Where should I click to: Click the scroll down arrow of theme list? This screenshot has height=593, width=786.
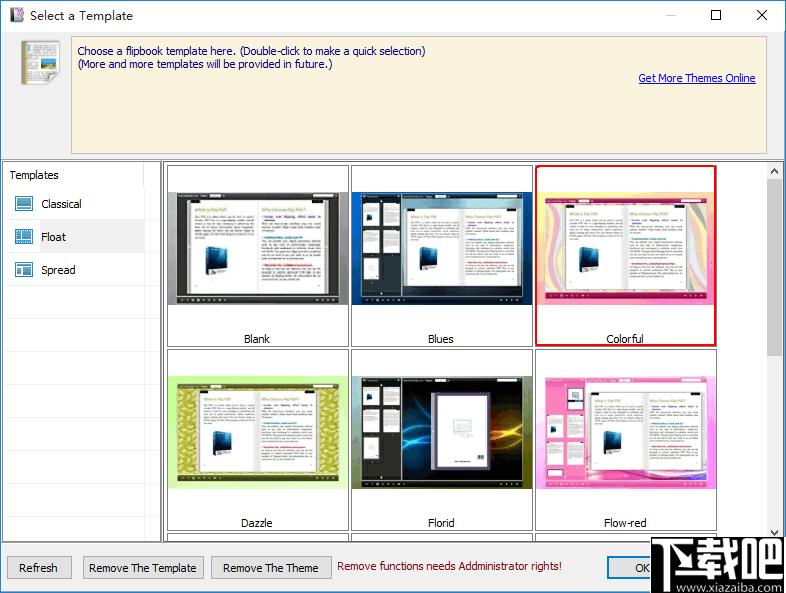774,532
